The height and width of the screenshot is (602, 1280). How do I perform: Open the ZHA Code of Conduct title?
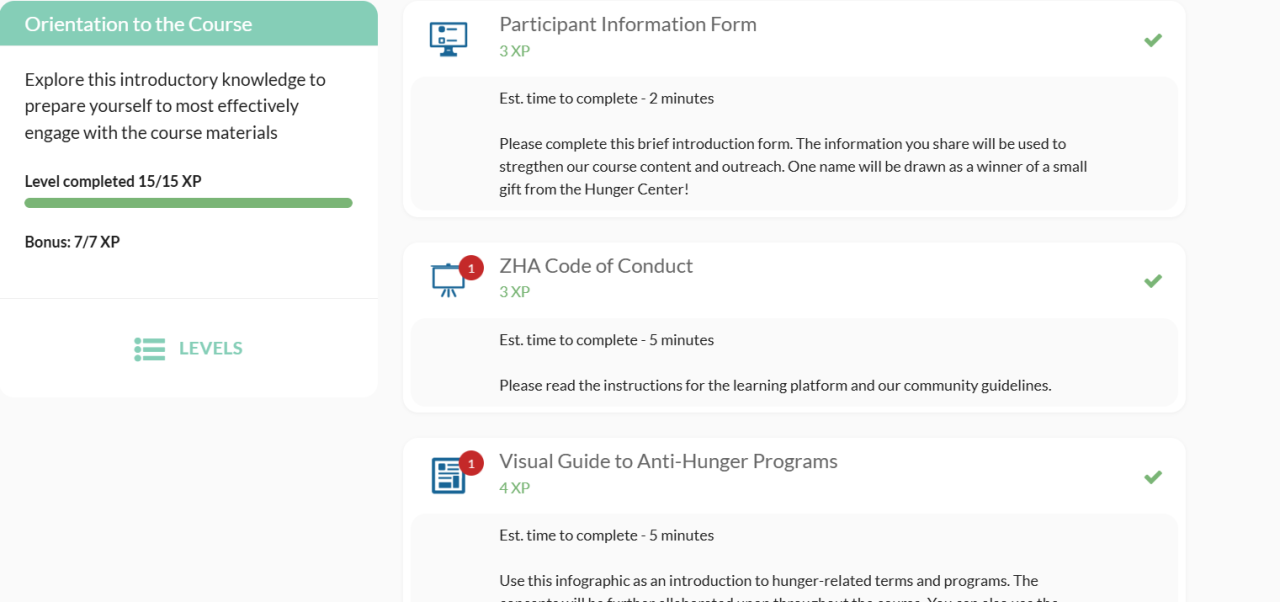pyautogui.click(x=595, y=266)
